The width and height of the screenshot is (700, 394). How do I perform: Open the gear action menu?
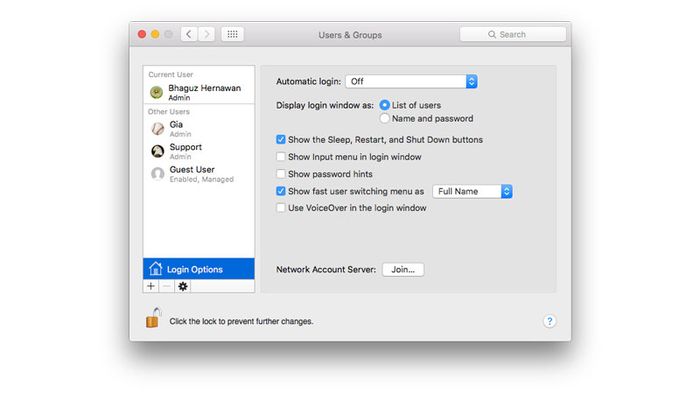coord(183,286)
